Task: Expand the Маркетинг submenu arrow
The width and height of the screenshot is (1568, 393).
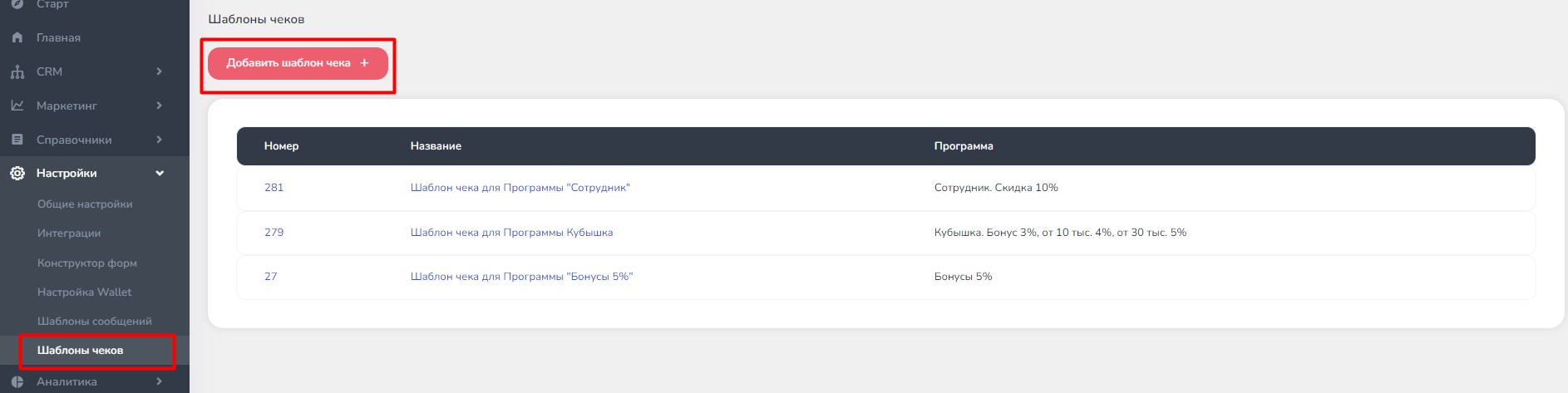Action: [159, 106]
